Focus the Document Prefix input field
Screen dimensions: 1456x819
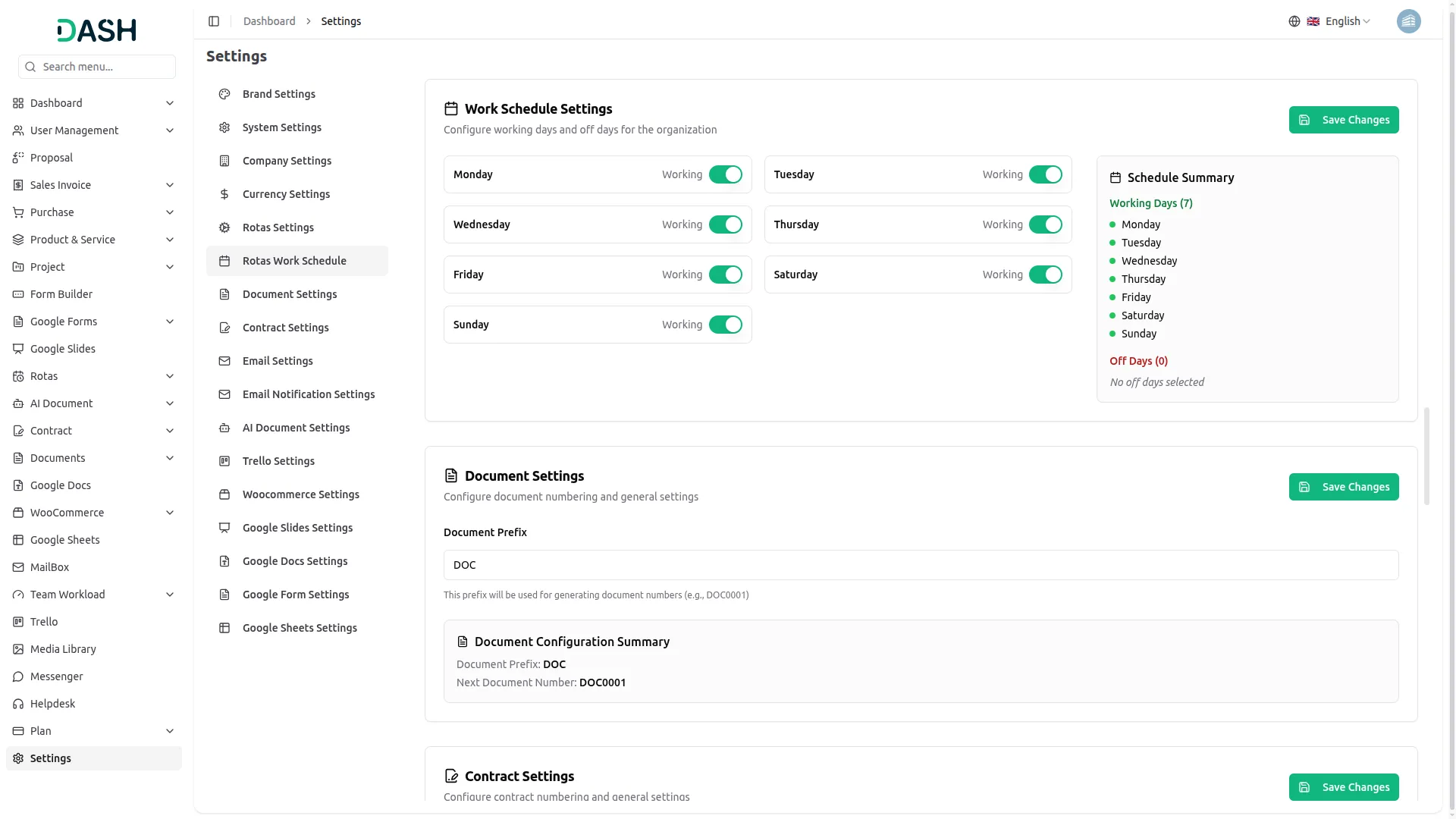point(921,565)
